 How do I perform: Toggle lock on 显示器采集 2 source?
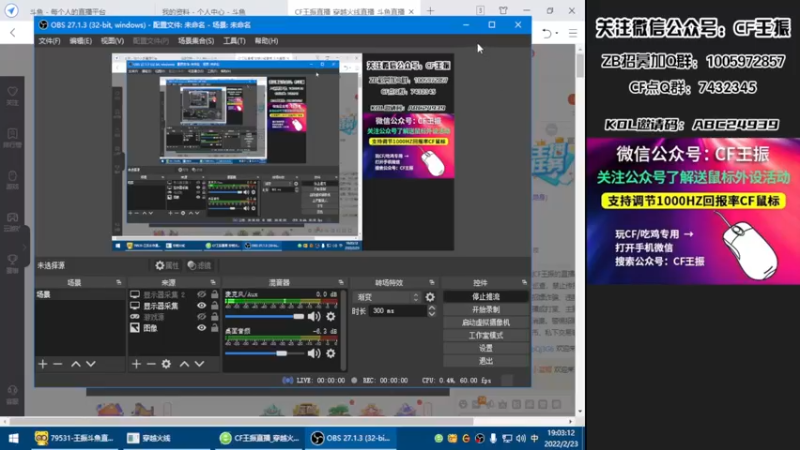click(x=214, y=294)
